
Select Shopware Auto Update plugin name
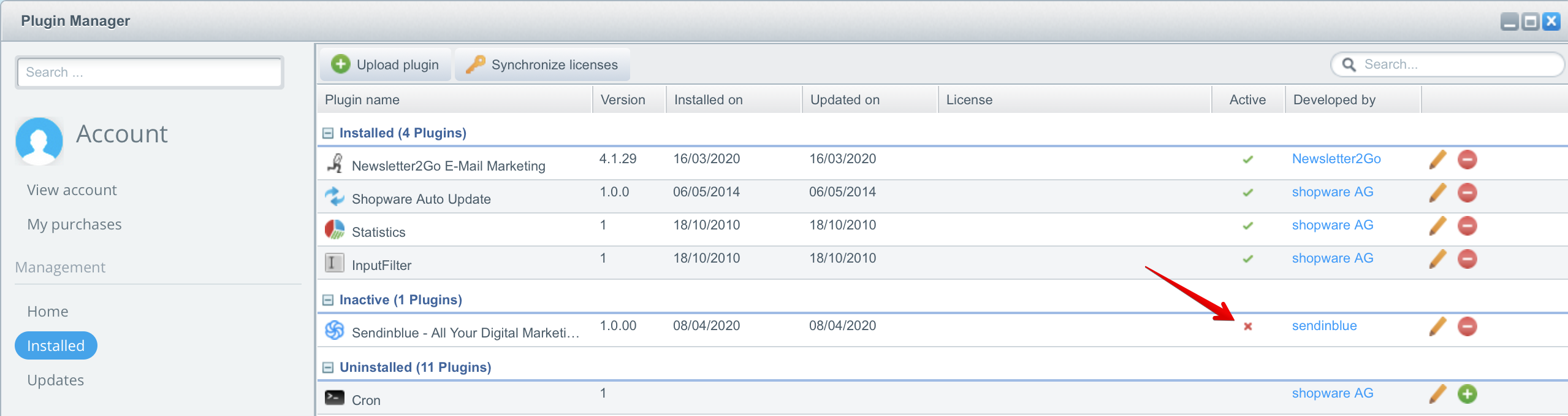pos(421,199)
